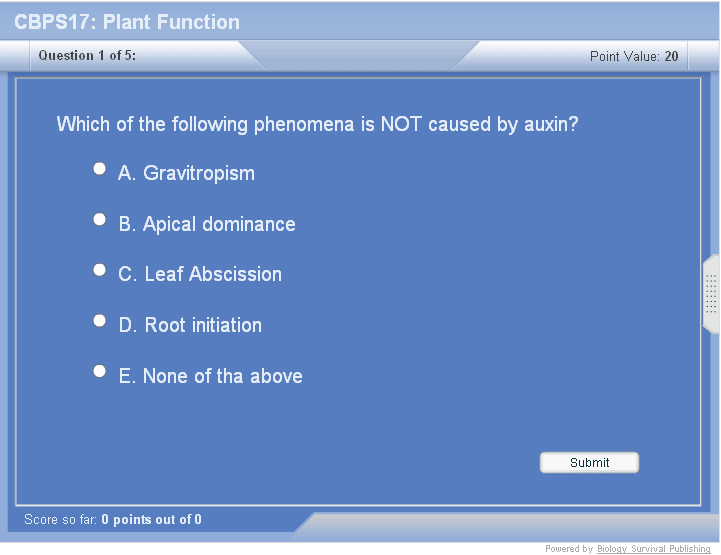Click the auxin question text
This screenshot has height=555, width=721.
[x=317, y=125]
